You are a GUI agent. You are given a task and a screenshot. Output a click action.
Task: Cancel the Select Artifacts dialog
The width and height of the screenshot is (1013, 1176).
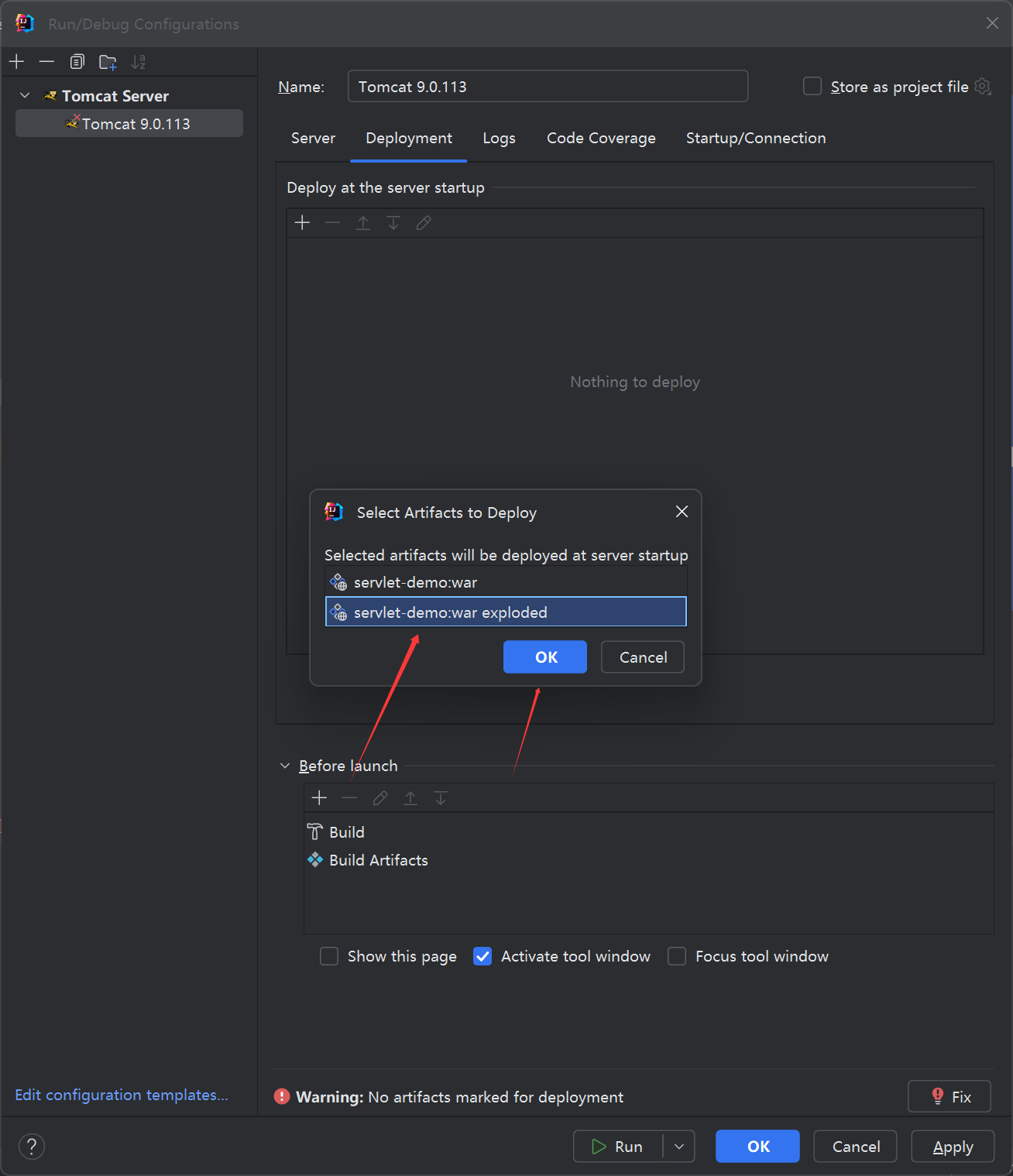click(643, 657)
